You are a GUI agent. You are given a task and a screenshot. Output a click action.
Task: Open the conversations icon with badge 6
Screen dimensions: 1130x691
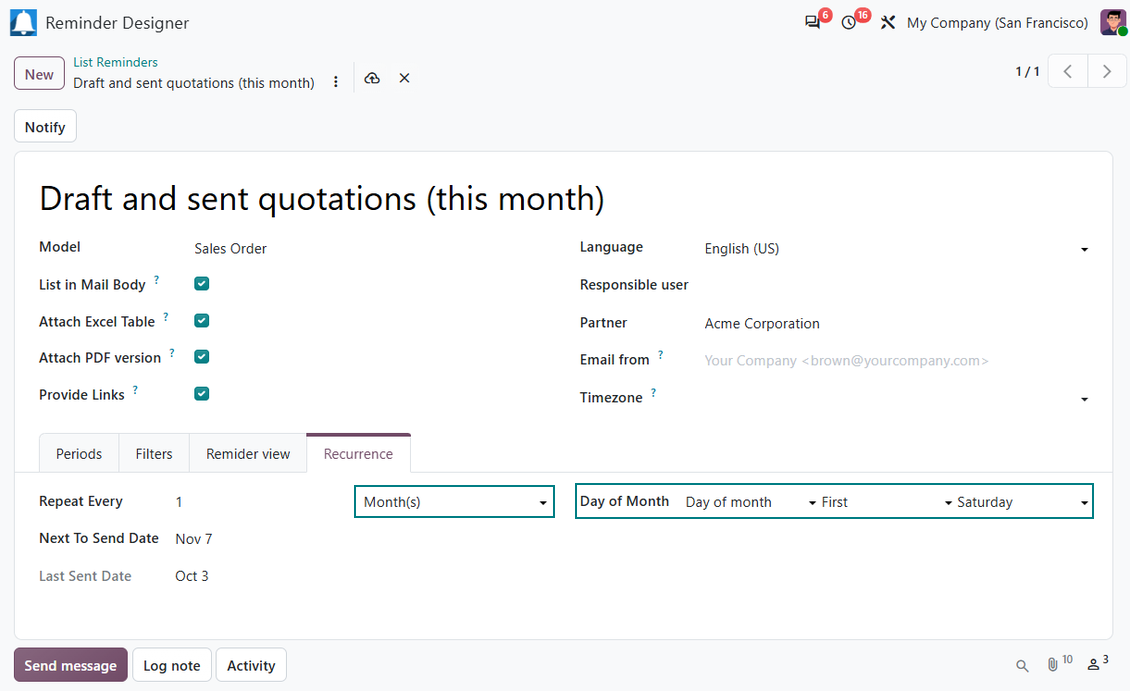813,22
